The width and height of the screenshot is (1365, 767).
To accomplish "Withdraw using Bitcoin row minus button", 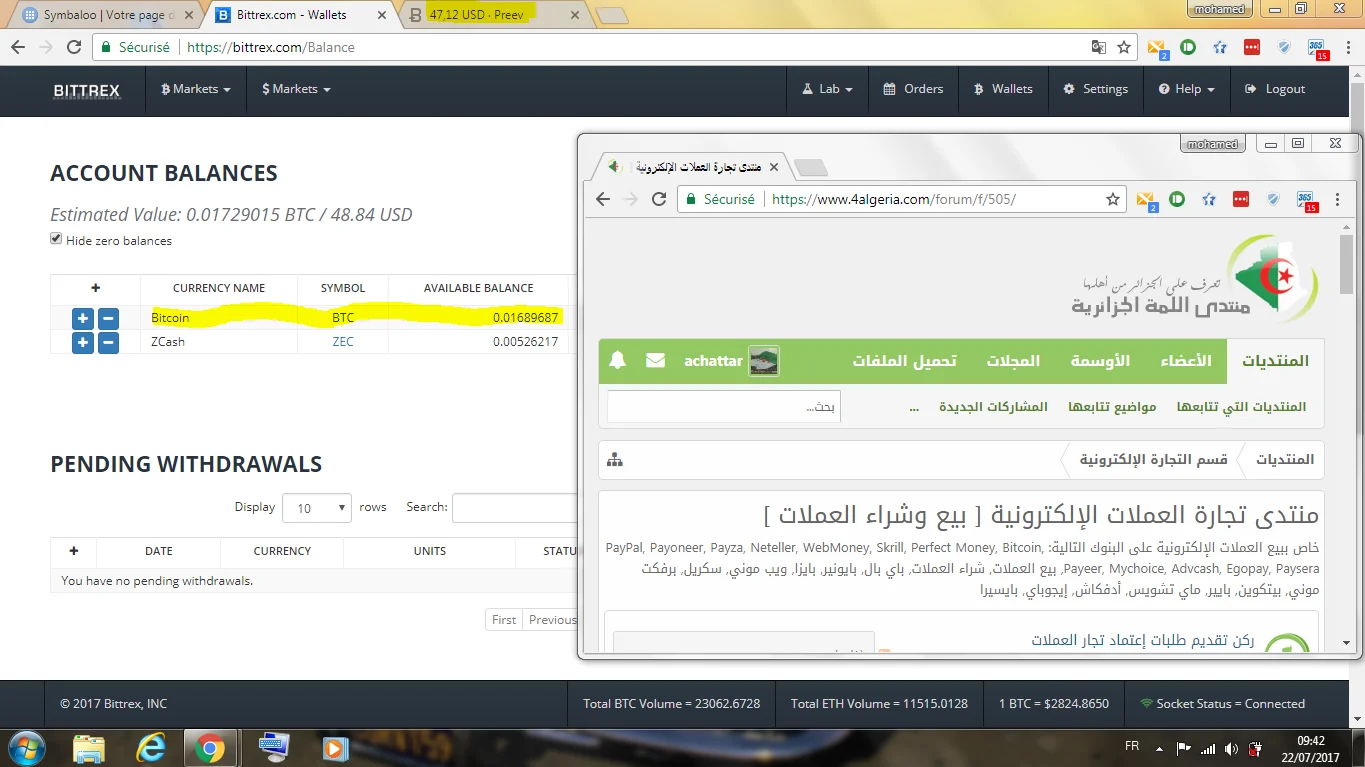I will point(108,318).
